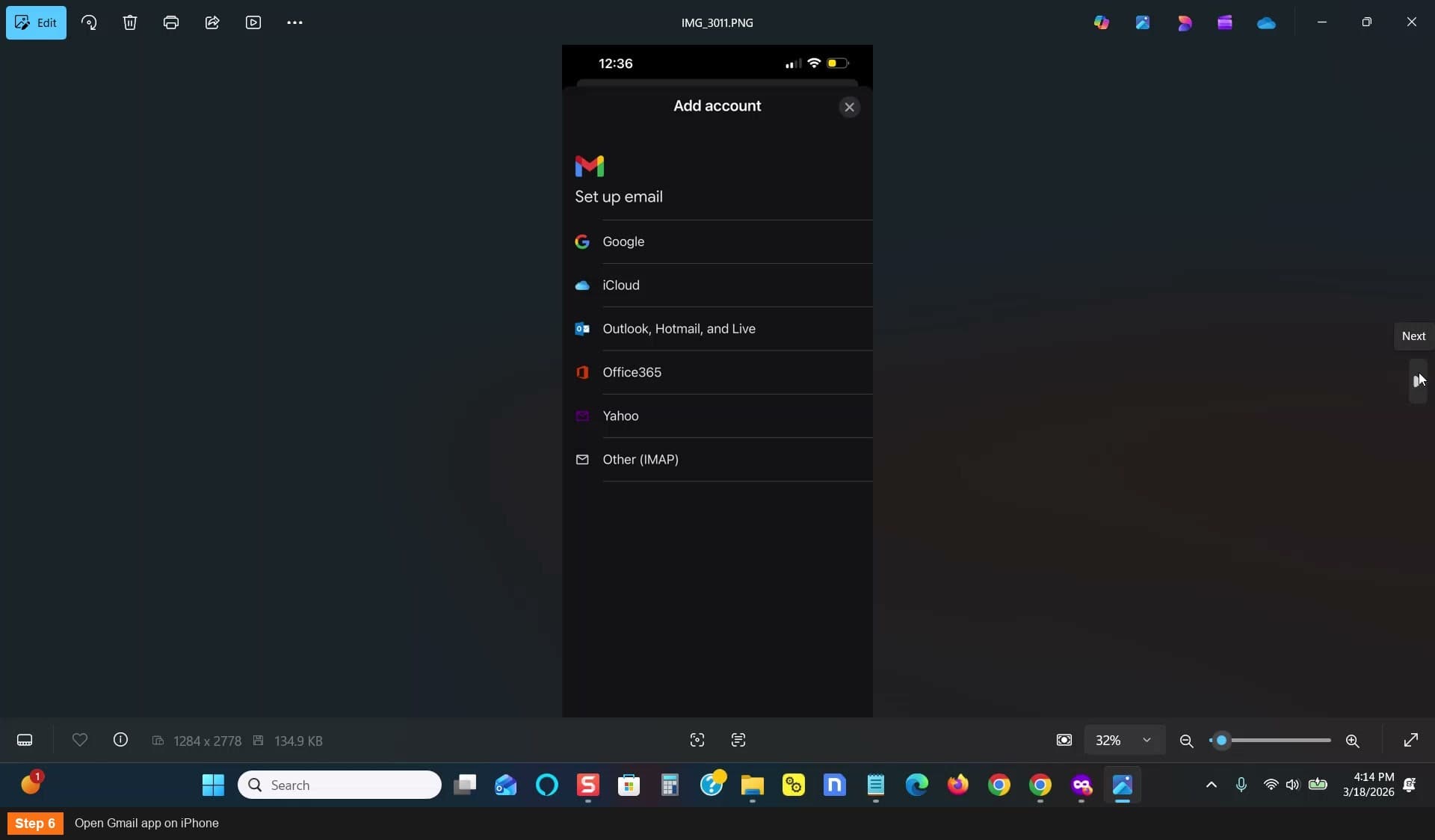Click the zoom out magnifier icon
This screenshot has width=1435, height=840.
click(1186, 741)
